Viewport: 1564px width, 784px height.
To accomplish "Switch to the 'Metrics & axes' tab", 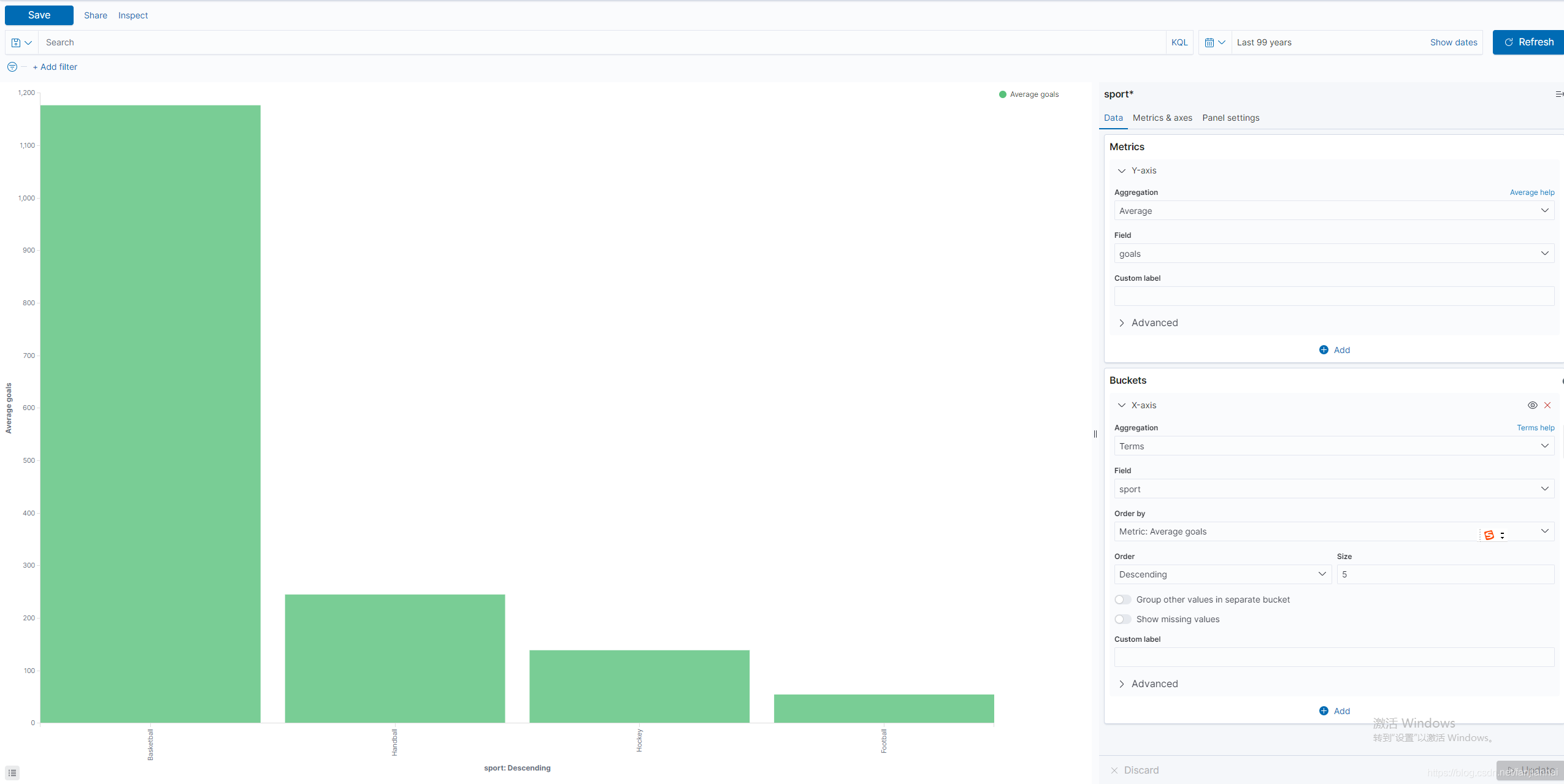I will [1163, 118].
